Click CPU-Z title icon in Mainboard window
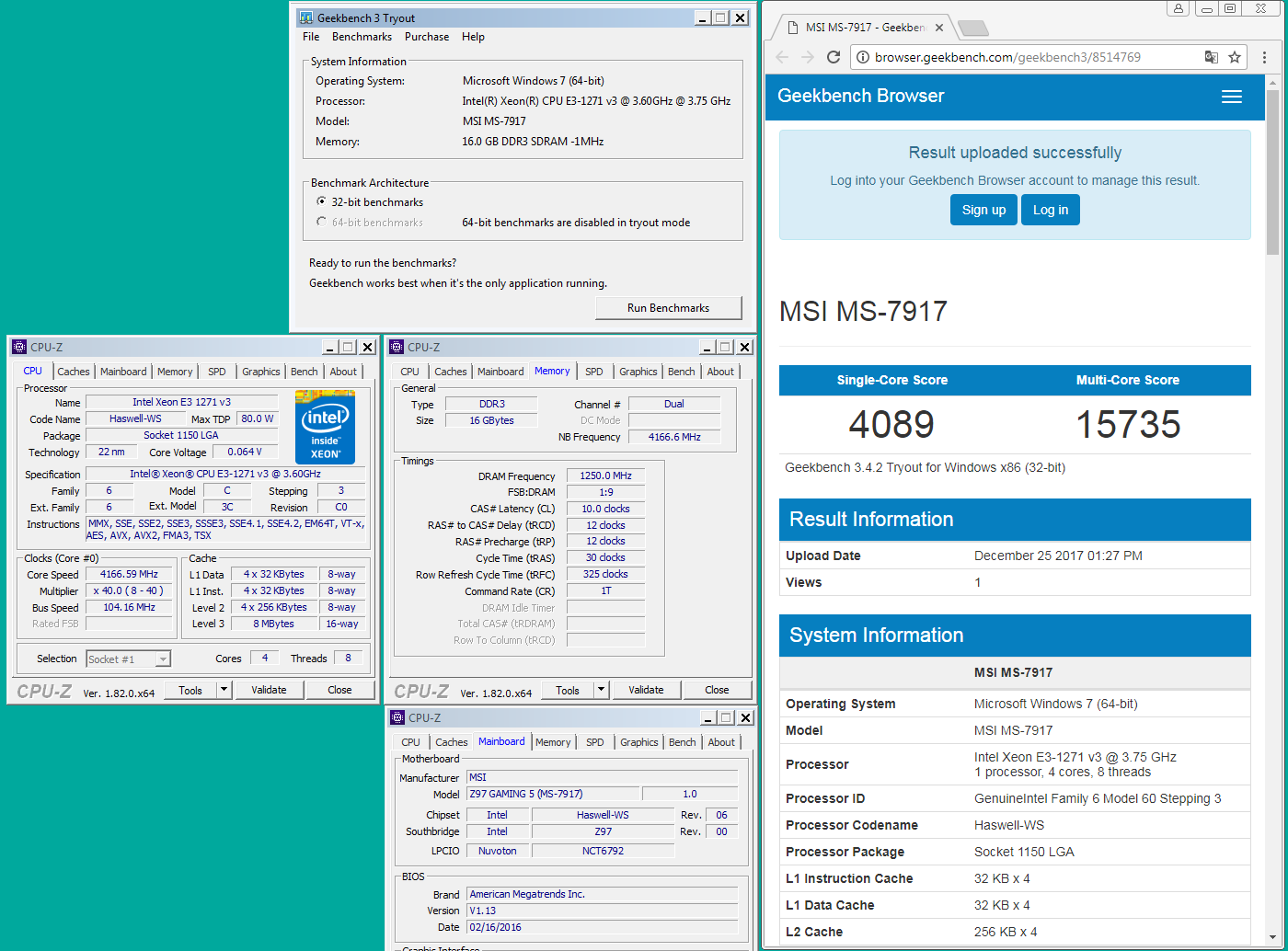This screenshot has height=951, width=1288. (397, 717)
